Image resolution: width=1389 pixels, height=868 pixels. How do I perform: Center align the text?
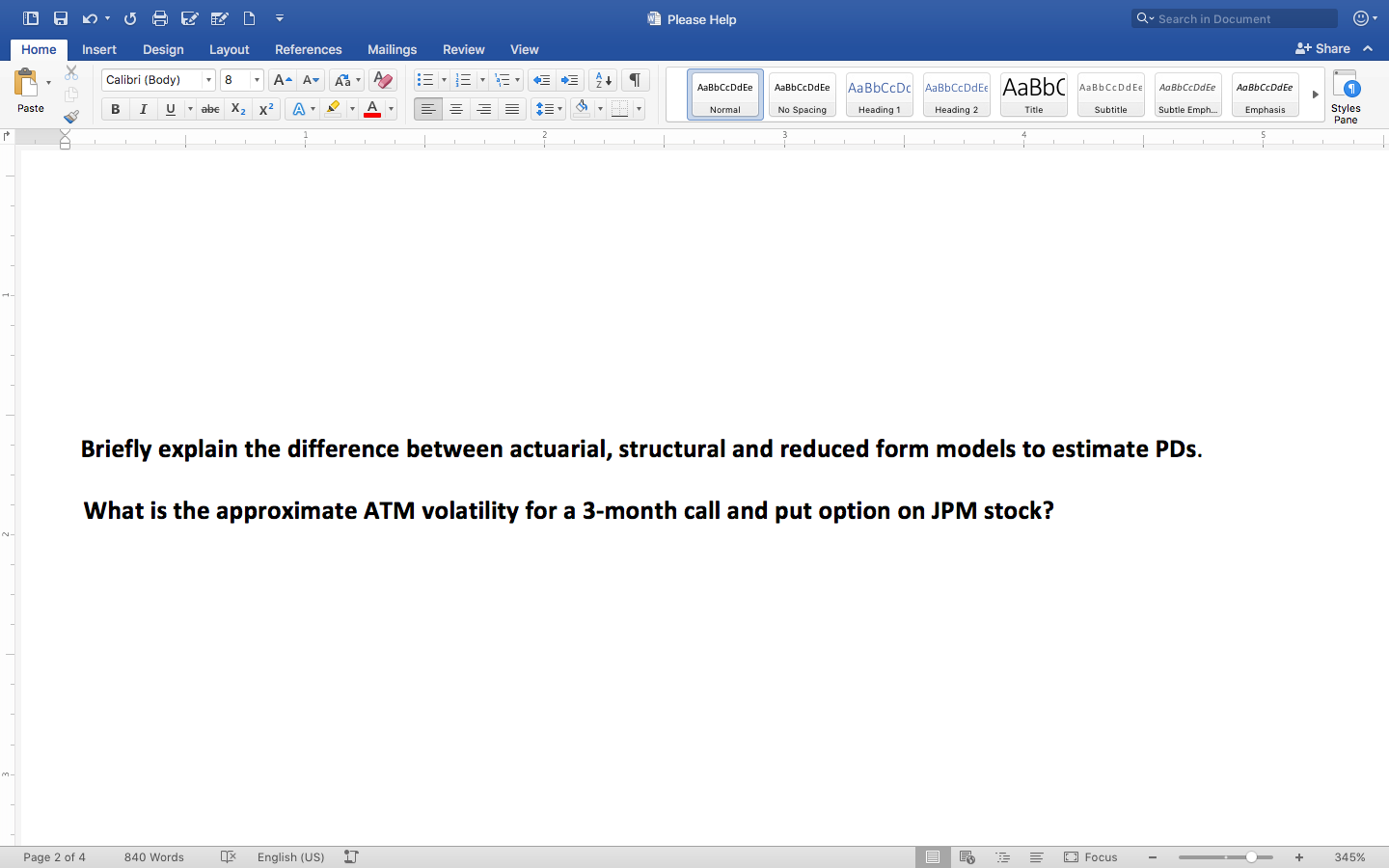pyautogui.click(x=456, y=109)
